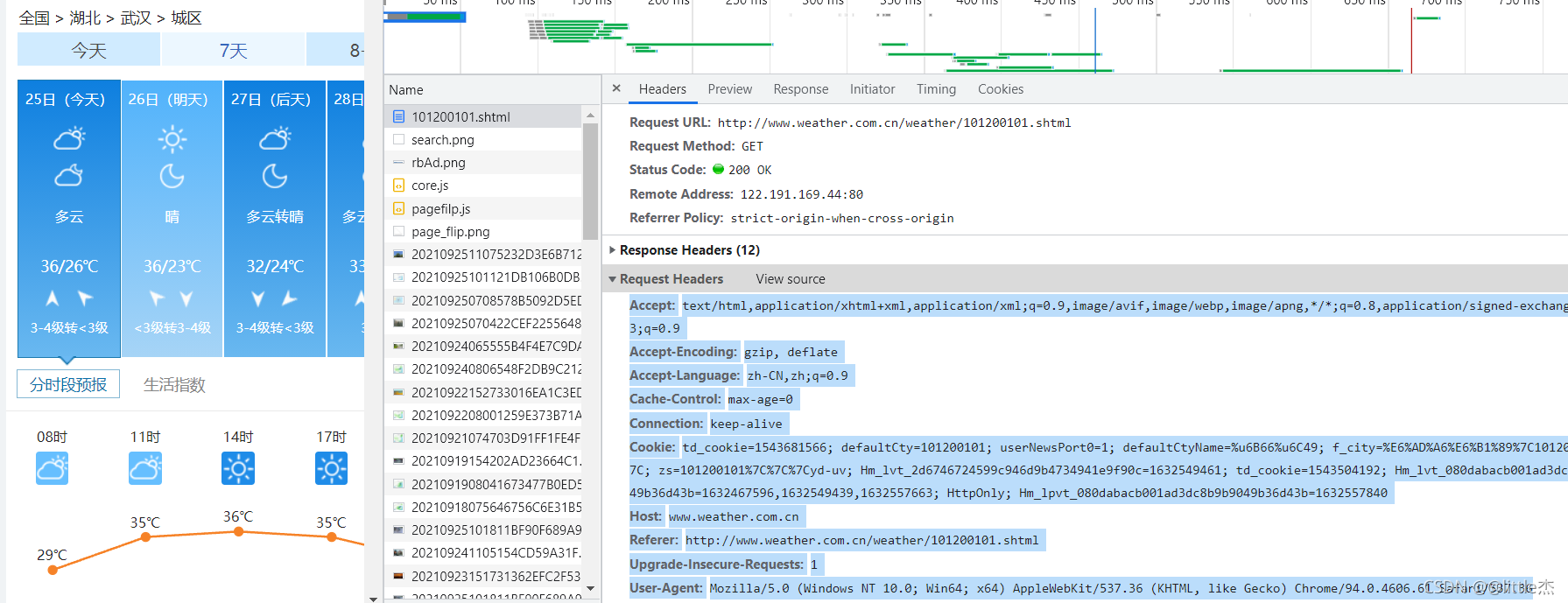
Task: Switch to the Response tab
Action: coord(800,89)
